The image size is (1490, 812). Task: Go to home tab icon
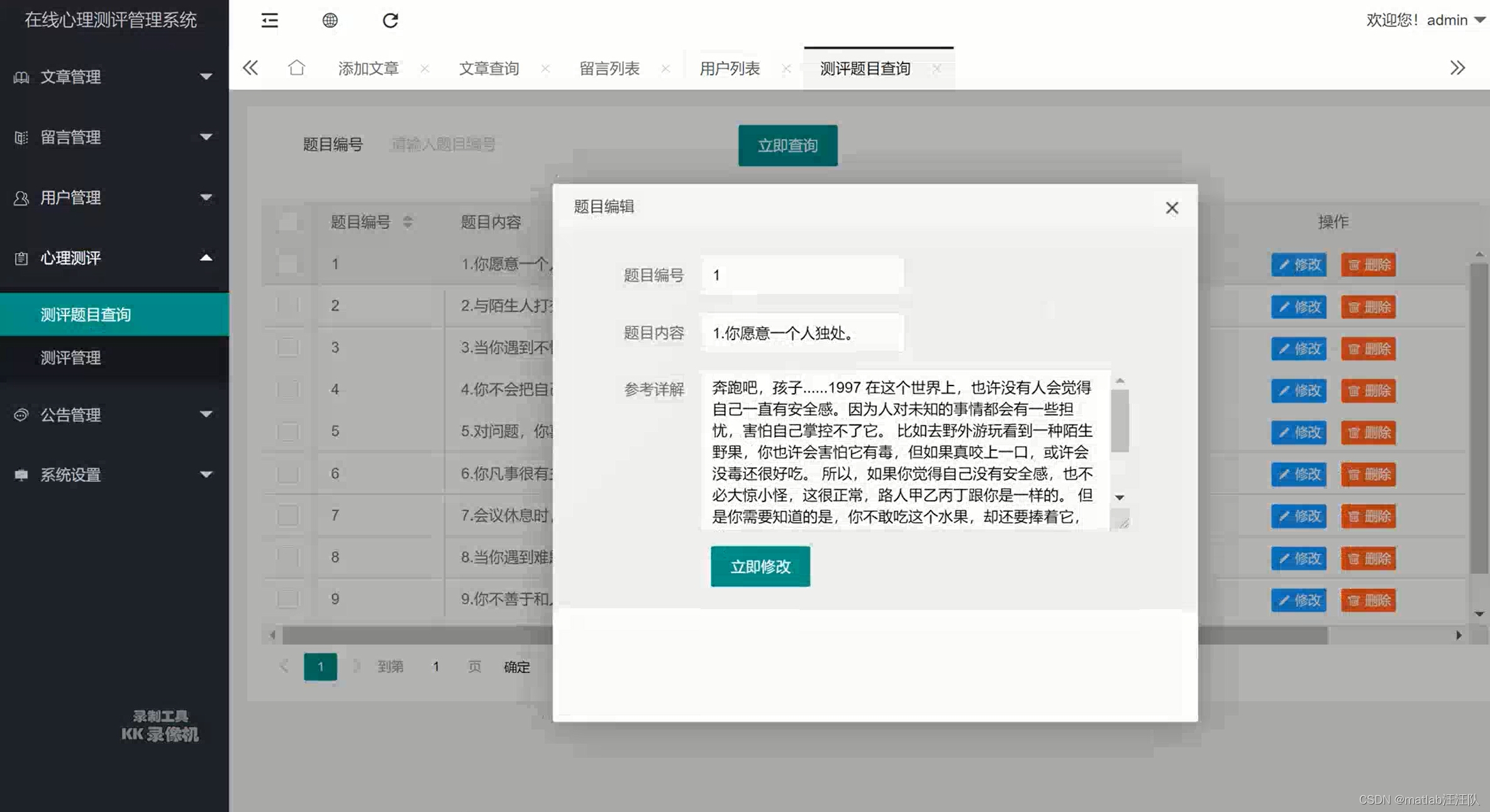click(296, 67)
